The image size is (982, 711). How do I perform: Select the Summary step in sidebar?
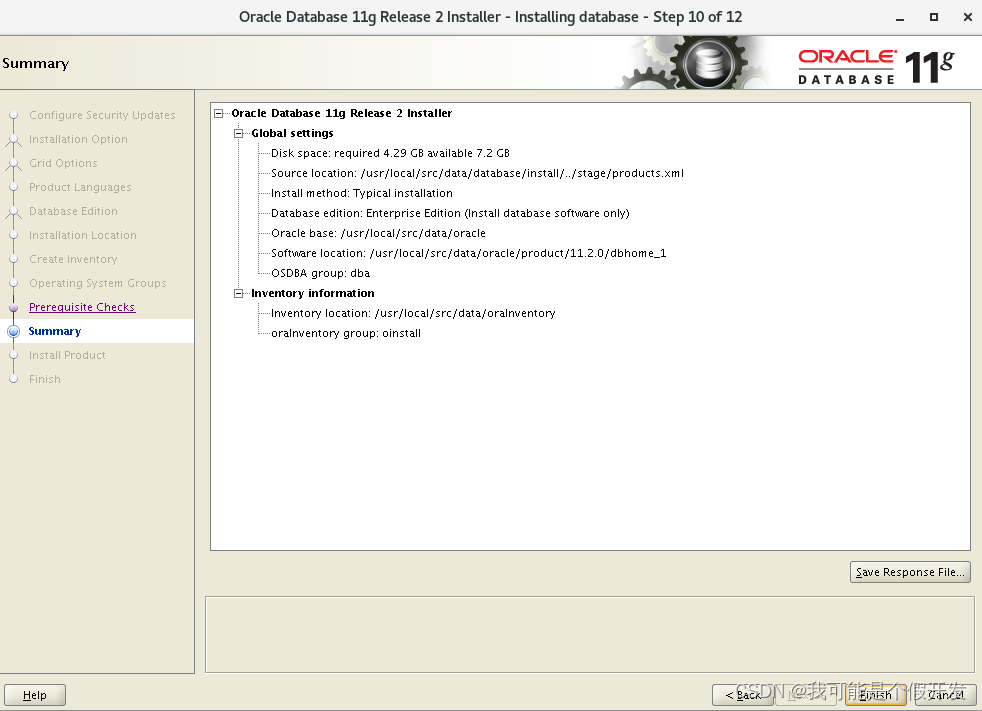point(54,331)
